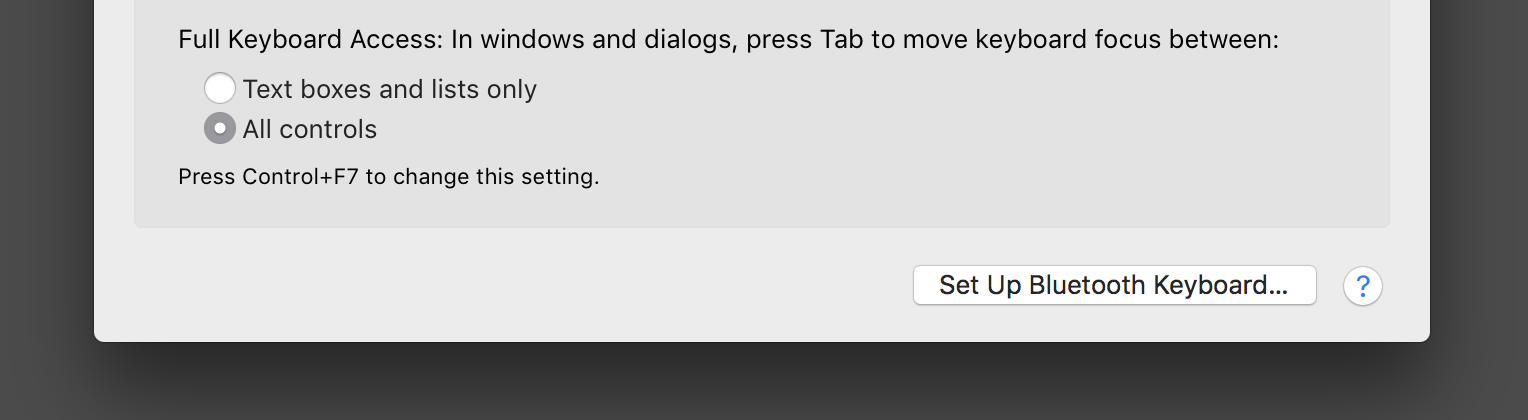Image resolution: width=1528 pixels, height=420 pixels.
Task: Select the "Text boxes and lists only" radio button
Action: [x=219, y=89]
